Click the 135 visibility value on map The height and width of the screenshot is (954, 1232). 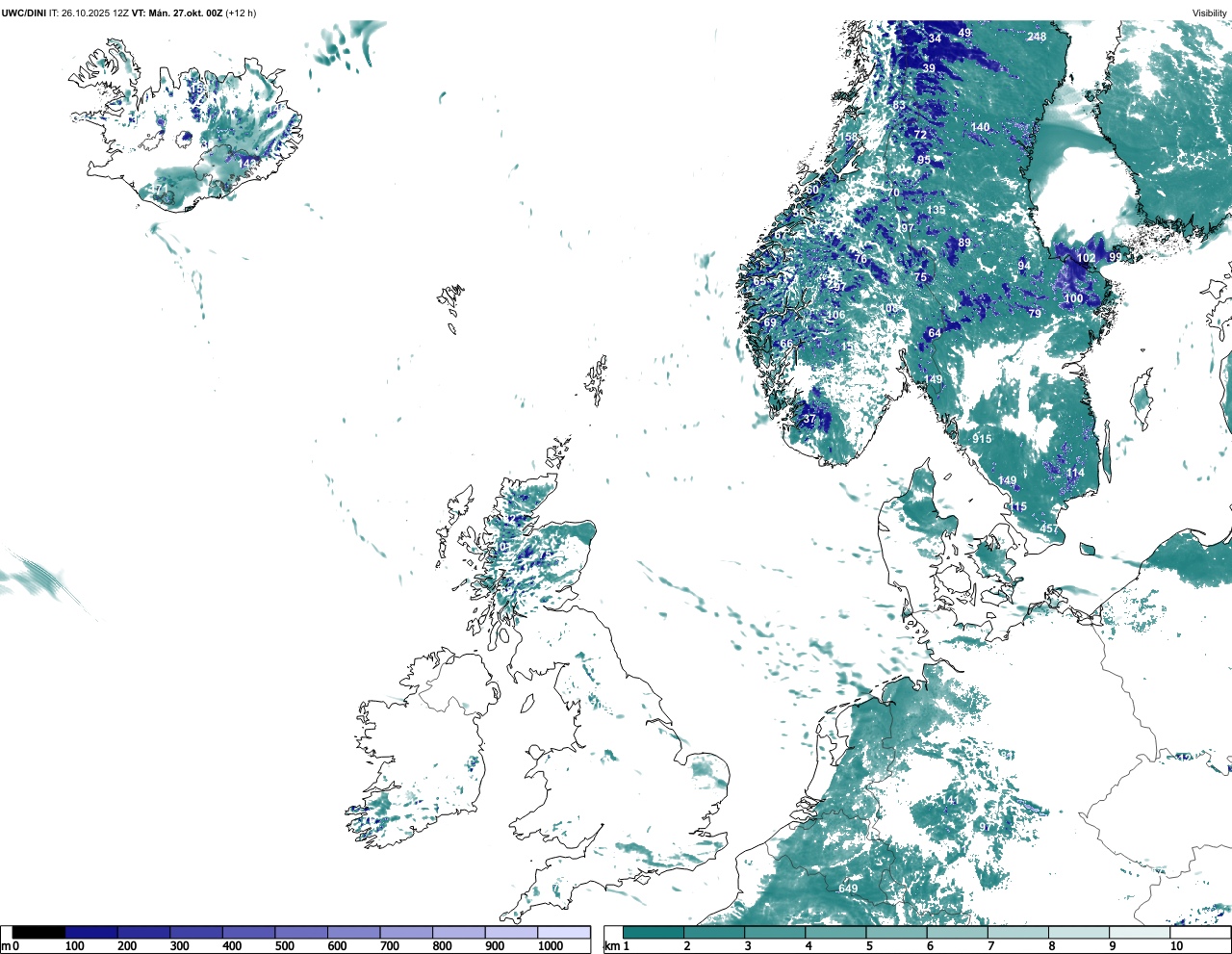pos(936,210)
